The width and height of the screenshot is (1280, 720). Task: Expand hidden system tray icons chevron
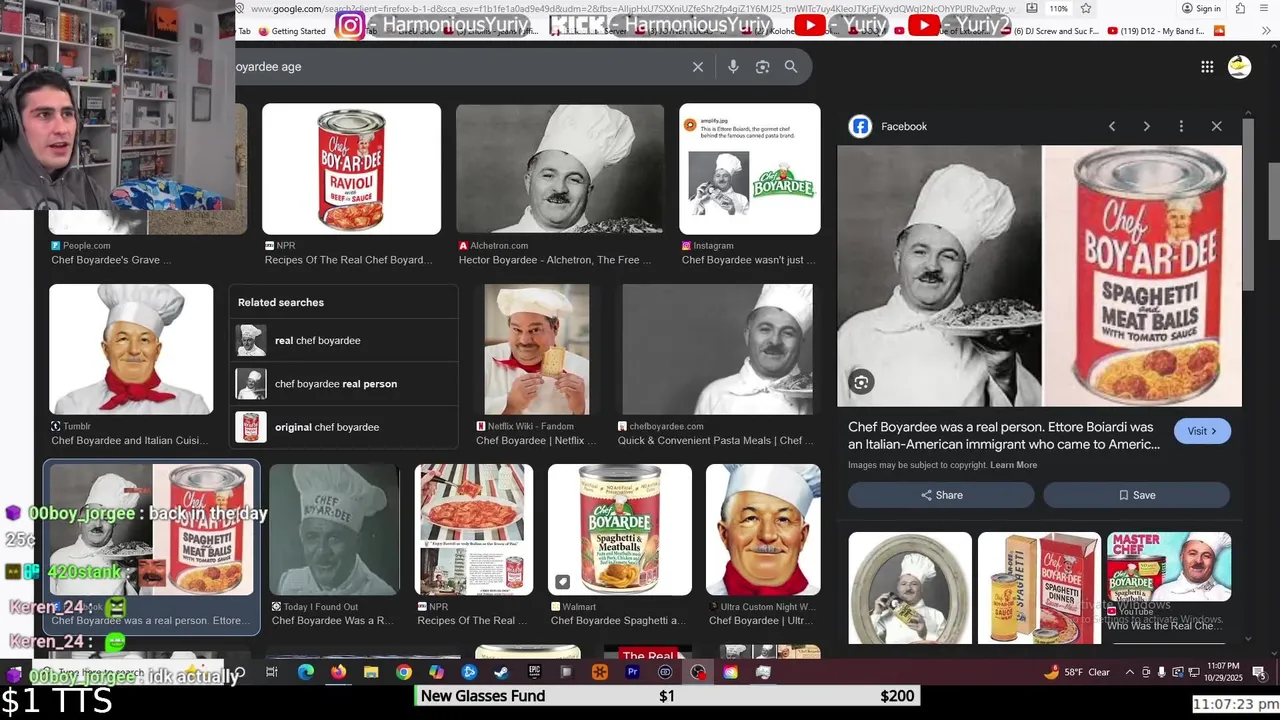point(1130,672)
